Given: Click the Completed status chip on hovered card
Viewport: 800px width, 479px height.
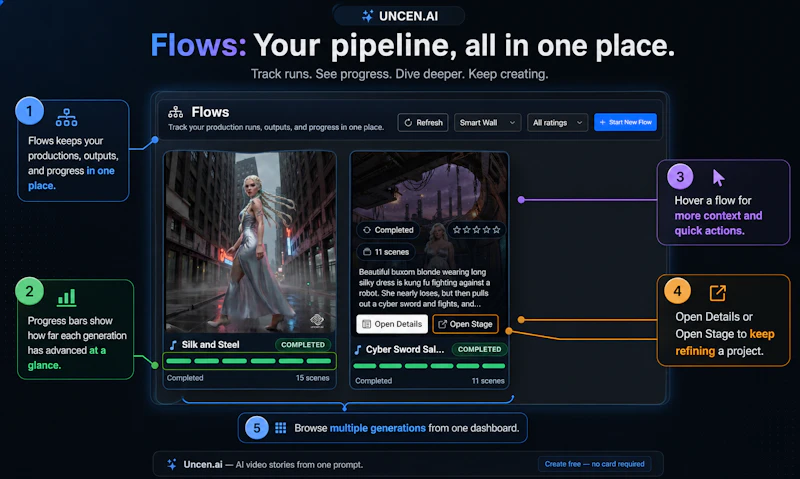Looking at the screenshot, I should click(x=388, y=230).
